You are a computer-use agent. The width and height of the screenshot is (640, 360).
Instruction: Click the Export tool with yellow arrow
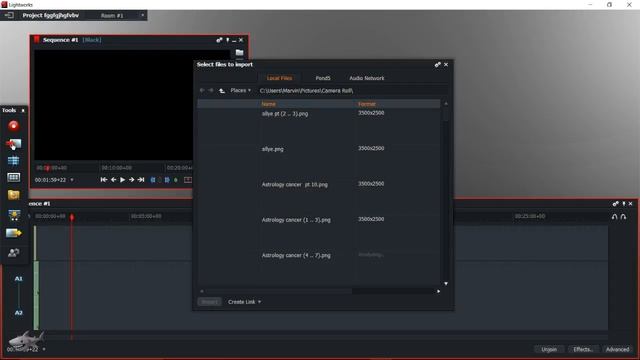[x=13, y=233]
